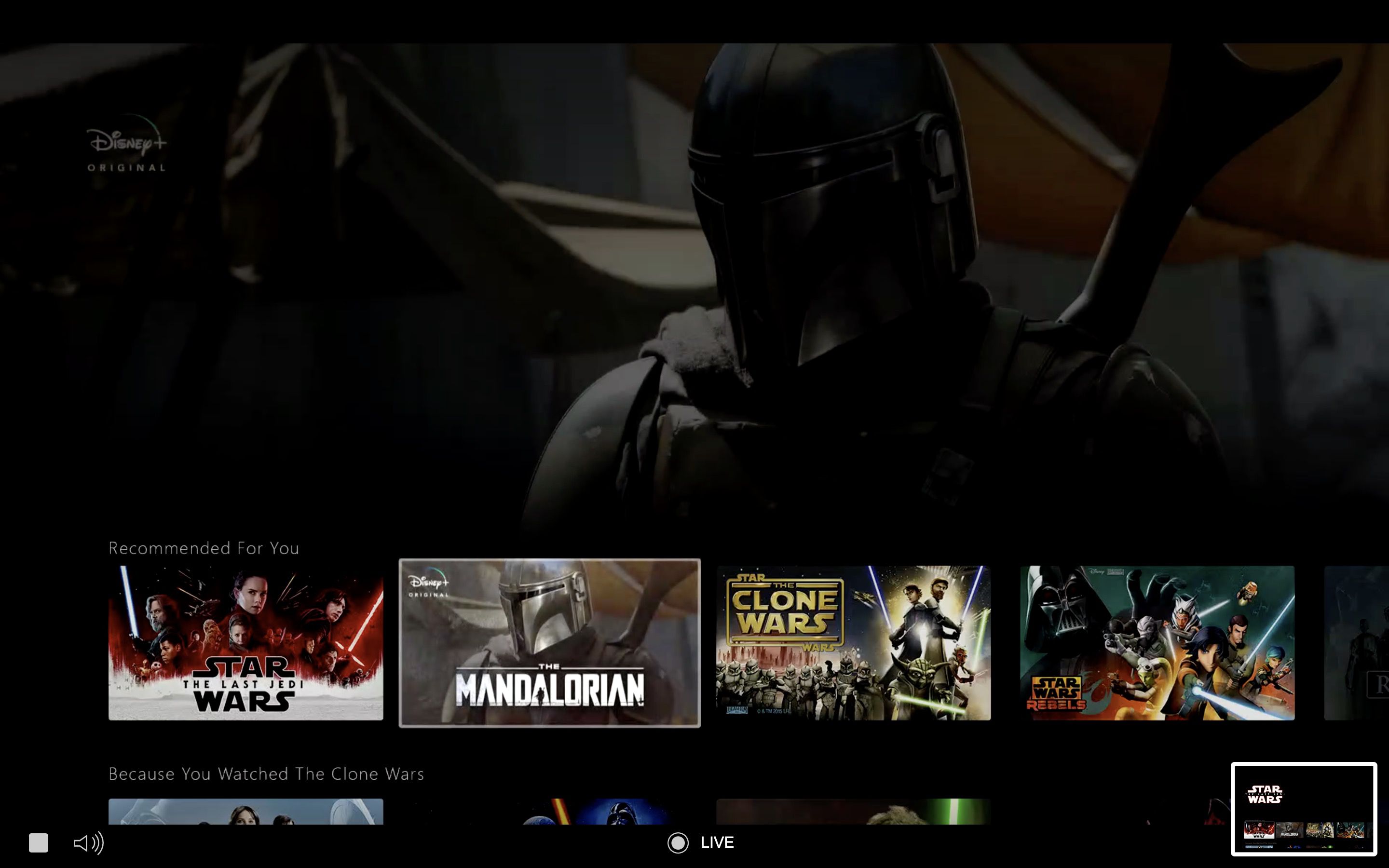Click Disney+ Original badge on Mandalorian tile
The height and width of the screenshot is (868, 1389).
429,585
